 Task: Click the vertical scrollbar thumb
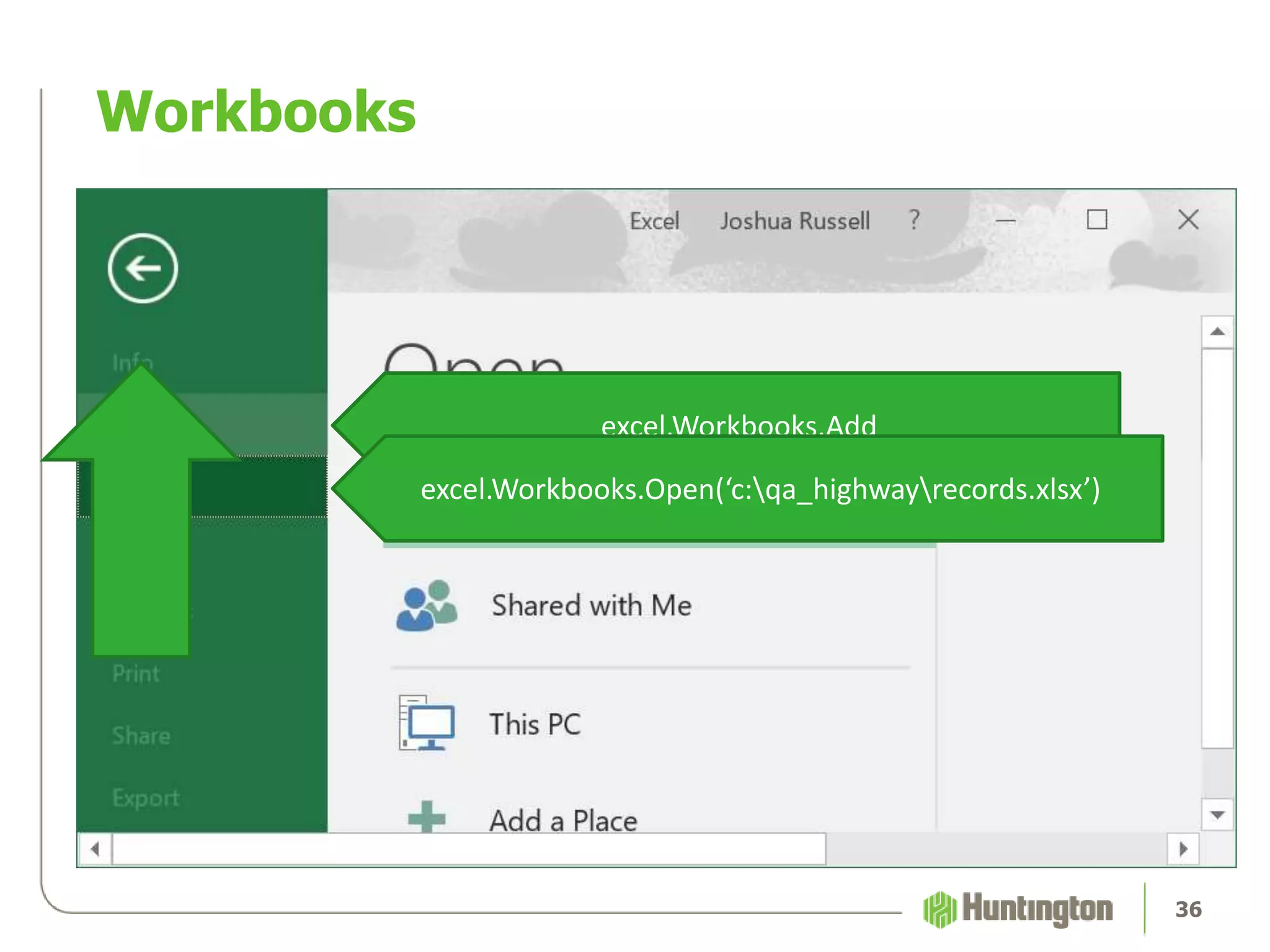(1217, 548)
